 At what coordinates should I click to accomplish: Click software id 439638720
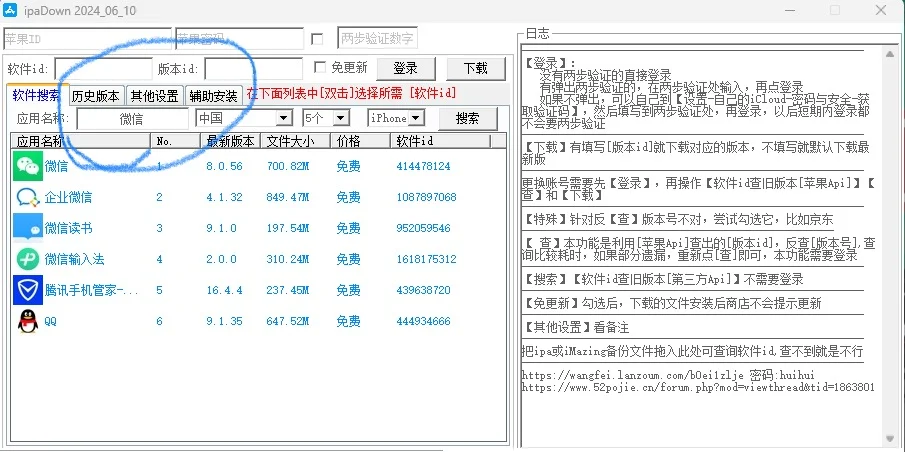(x=423, y=290)
